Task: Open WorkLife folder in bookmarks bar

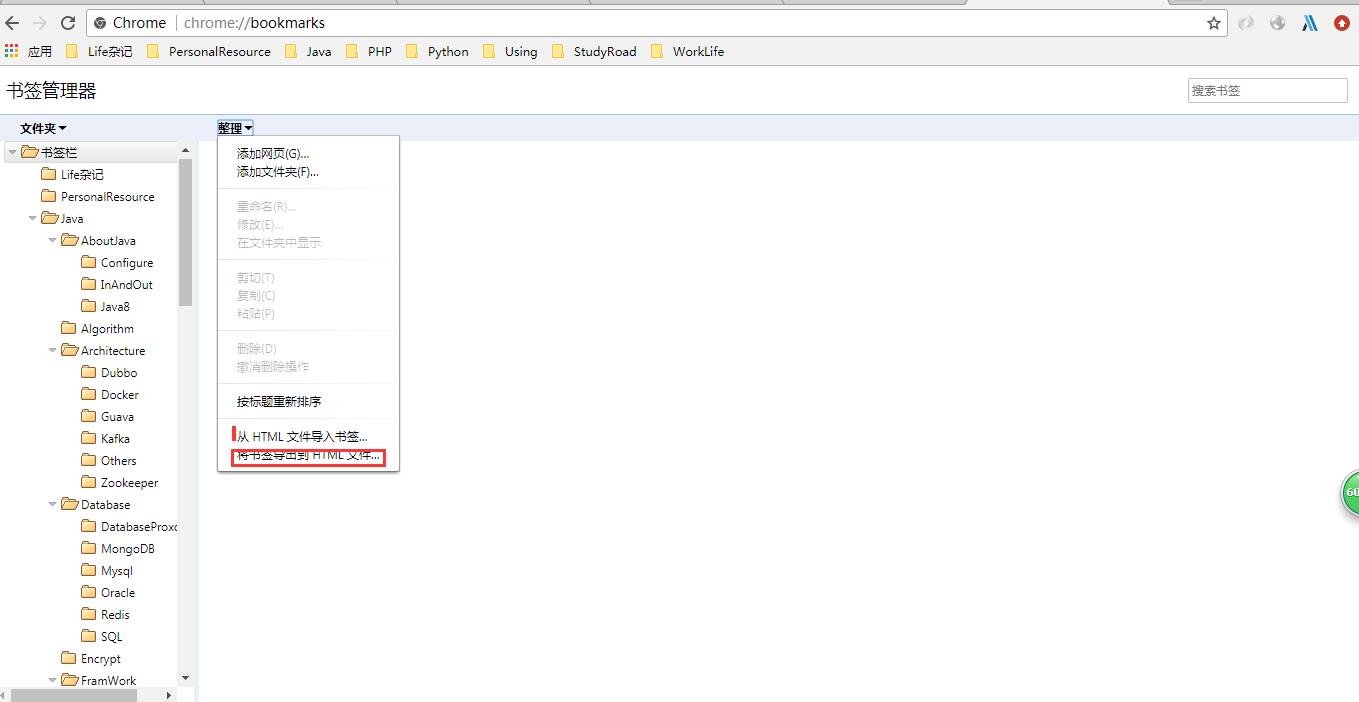Action: coord(688,51)
